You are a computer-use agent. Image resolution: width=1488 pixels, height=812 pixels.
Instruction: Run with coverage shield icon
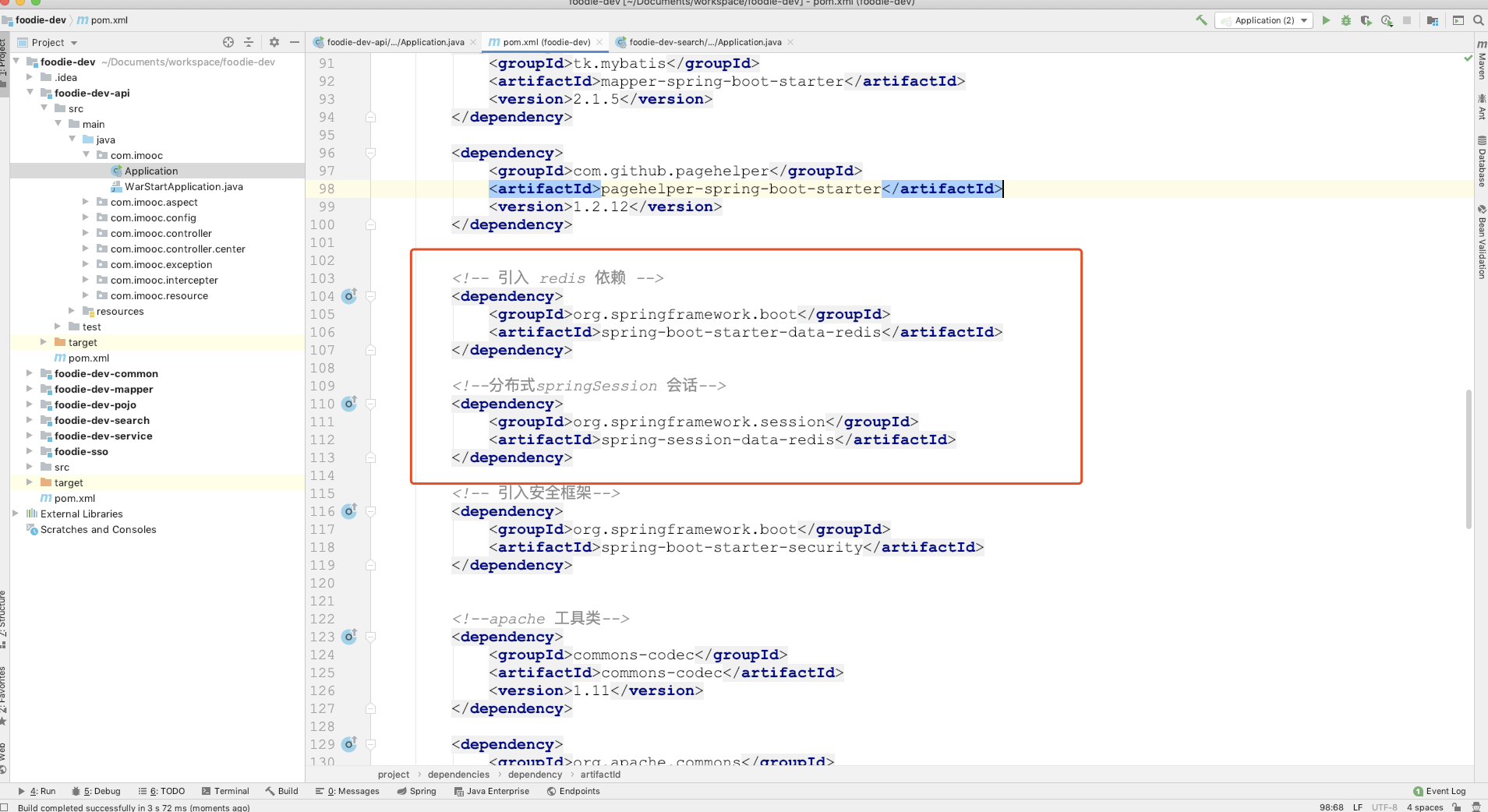click(1366, 20)
